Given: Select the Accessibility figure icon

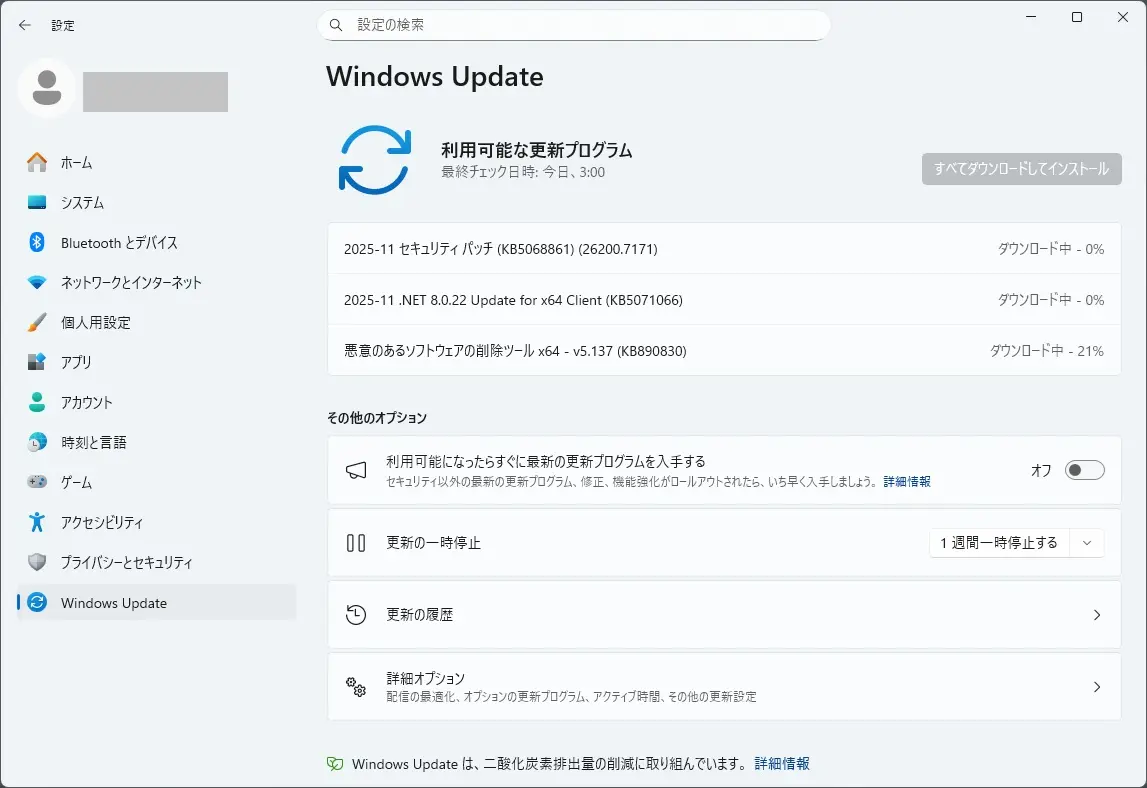Looking at the screenshot, I should [x=37, y=522].
